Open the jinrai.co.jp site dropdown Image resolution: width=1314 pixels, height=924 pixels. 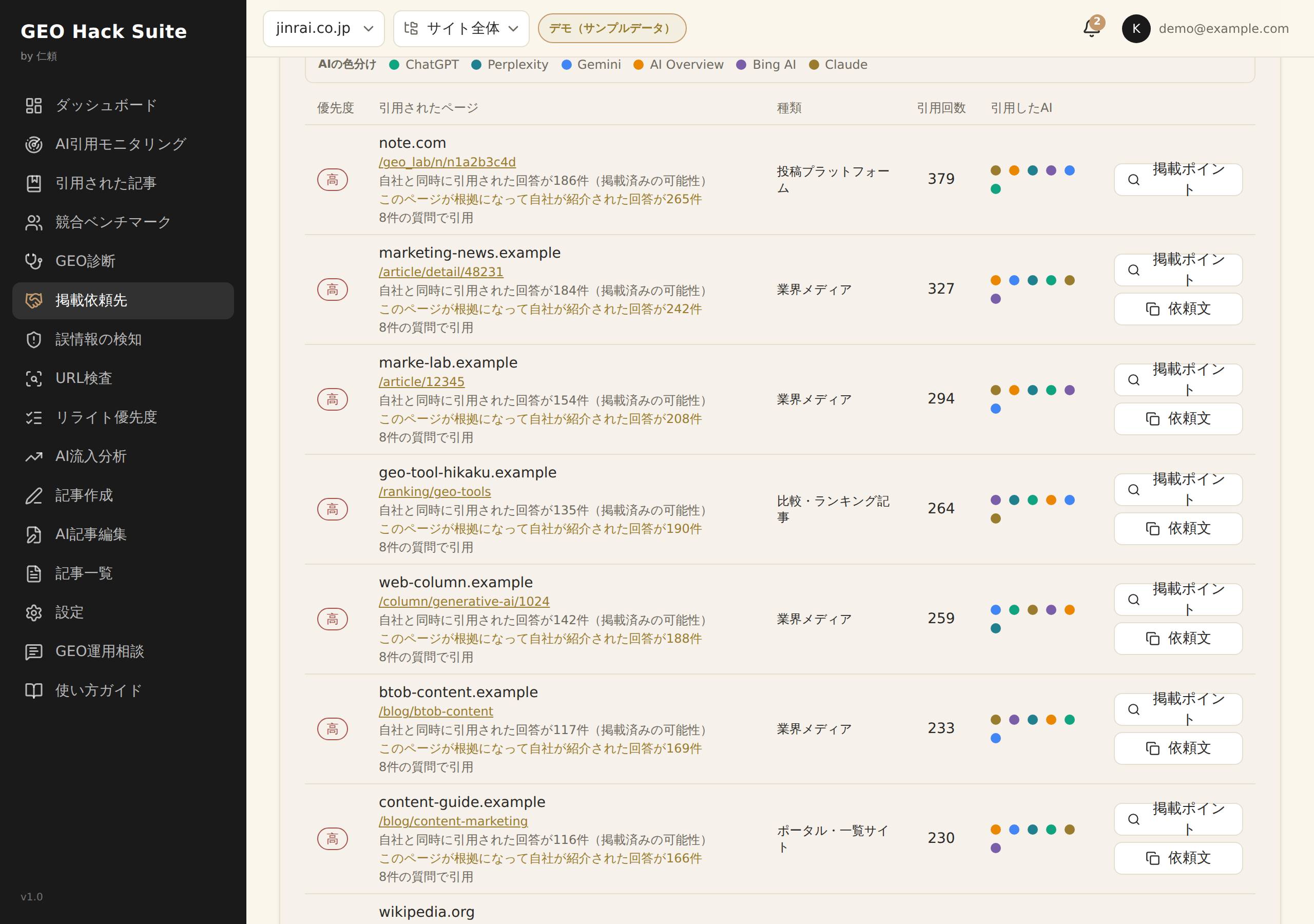[324, 29]
